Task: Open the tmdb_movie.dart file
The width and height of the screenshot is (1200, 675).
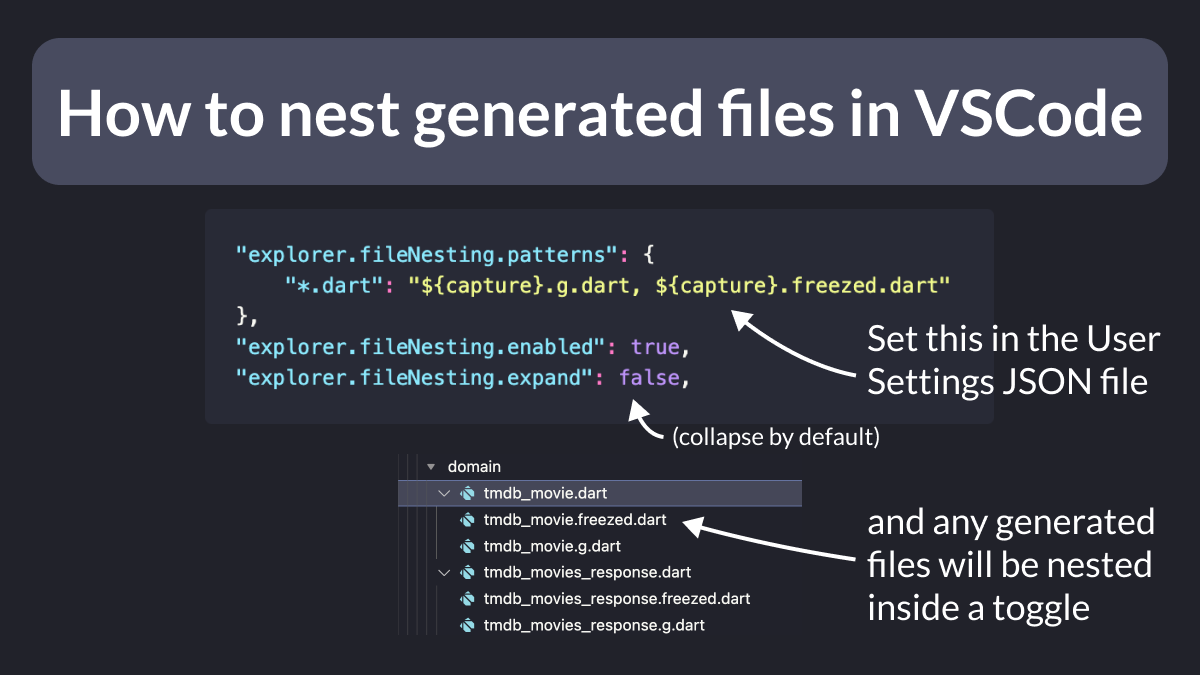Action: pyautogui.click(x=545, y=493)
